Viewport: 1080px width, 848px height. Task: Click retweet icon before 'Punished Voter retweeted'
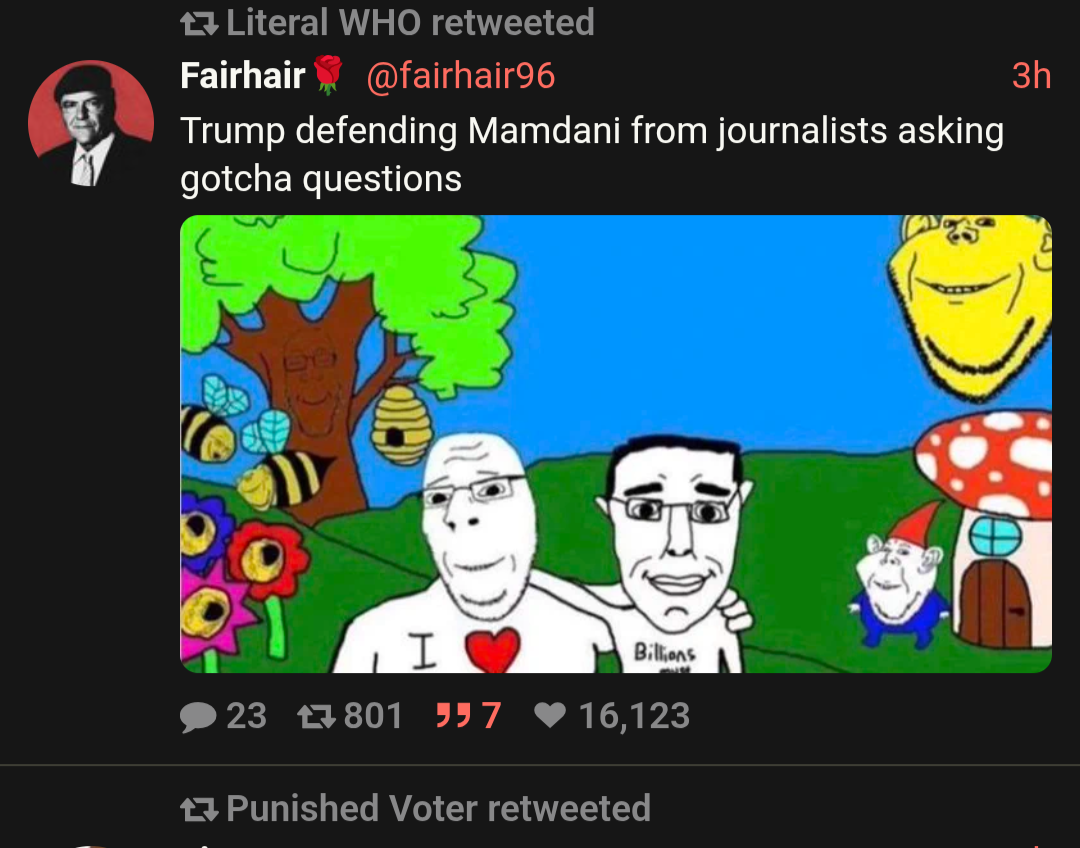(x=200, y=808)
